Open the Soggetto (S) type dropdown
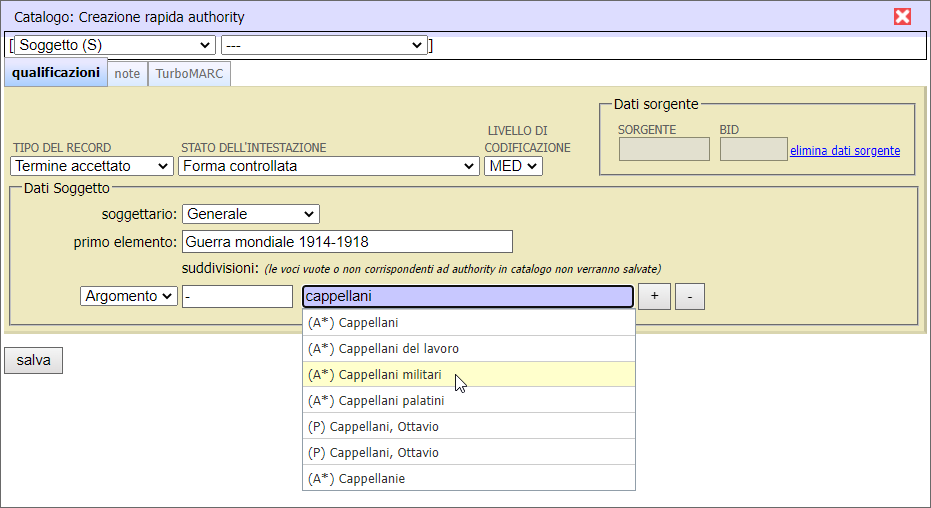 (115, 45)
